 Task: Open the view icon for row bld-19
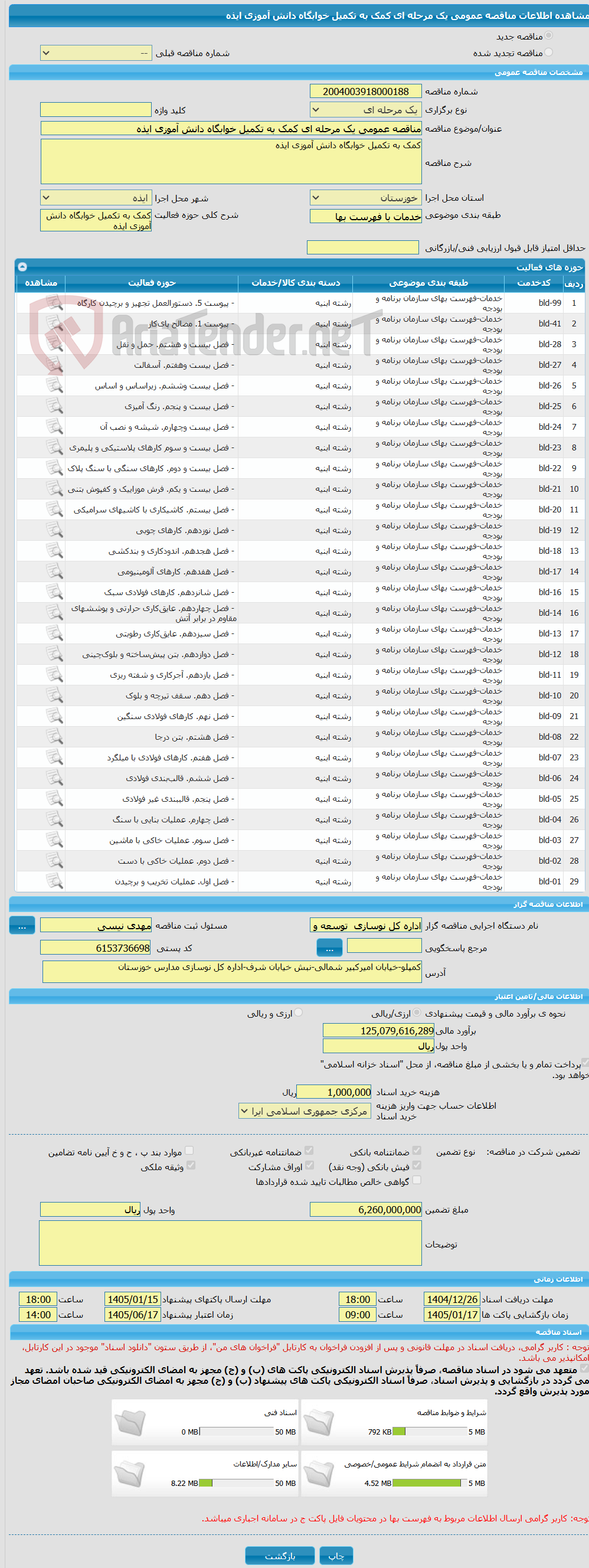pyautogui.click(x=55, y=530)
